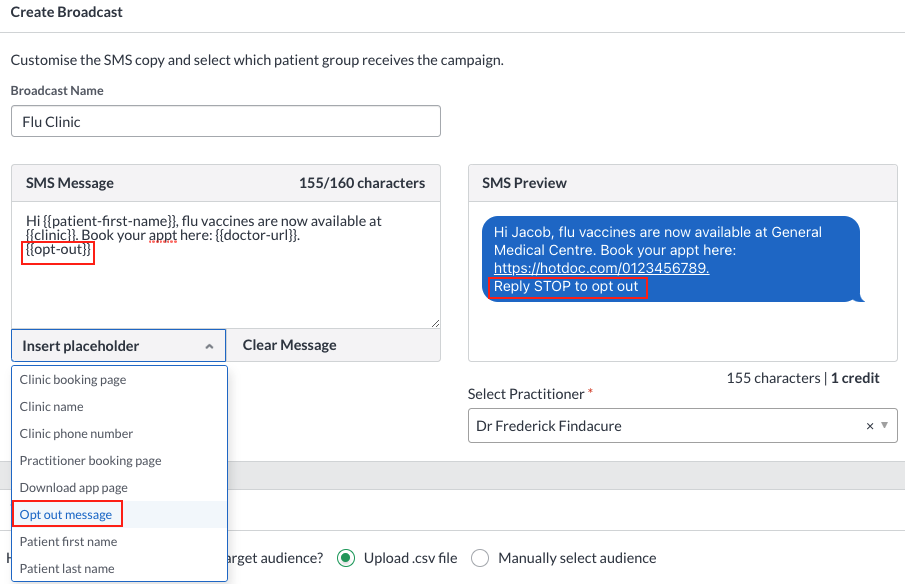Edit the Broadcast Name field showing Flu Clinic
Screen dimensions: 905x584
click(x=225, y=121)
